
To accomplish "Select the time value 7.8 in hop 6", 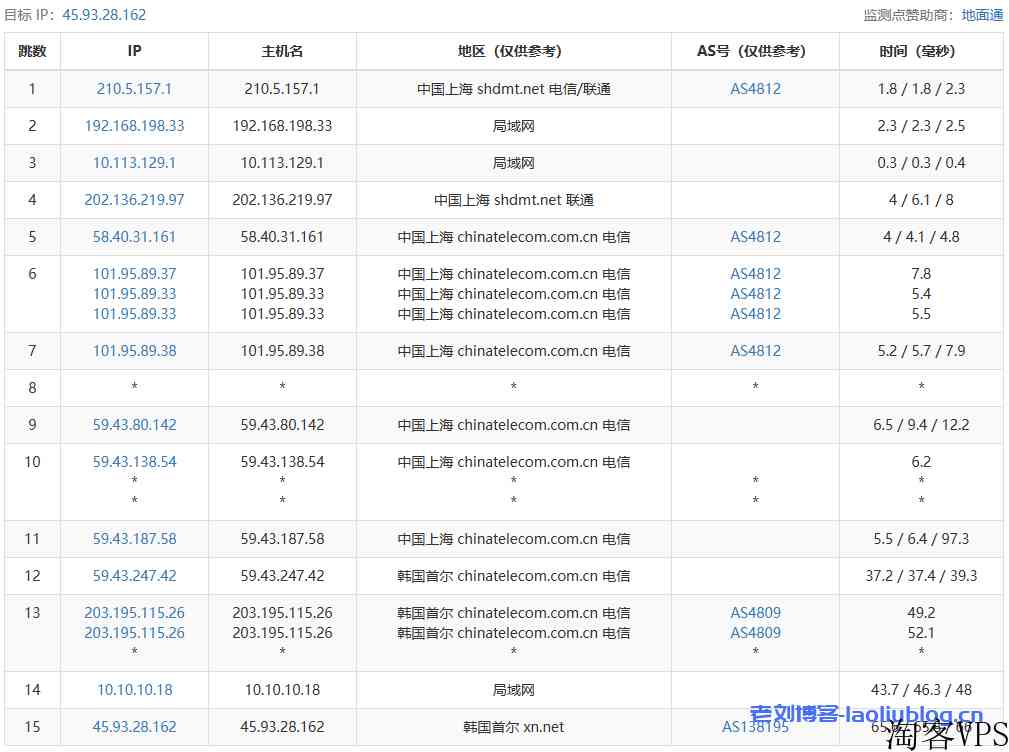I will [921, 274].
